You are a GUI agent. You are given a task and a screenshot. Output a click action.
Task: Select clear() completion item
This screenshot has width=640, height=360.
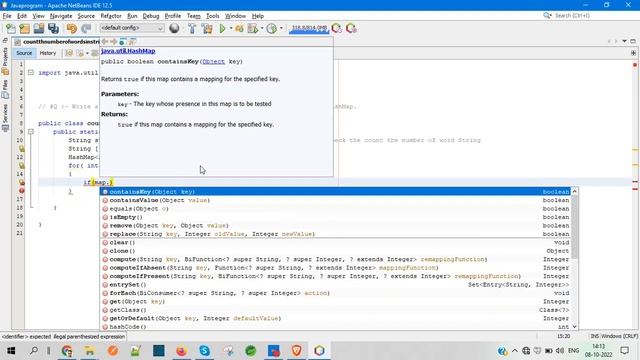tap(335, 242)
